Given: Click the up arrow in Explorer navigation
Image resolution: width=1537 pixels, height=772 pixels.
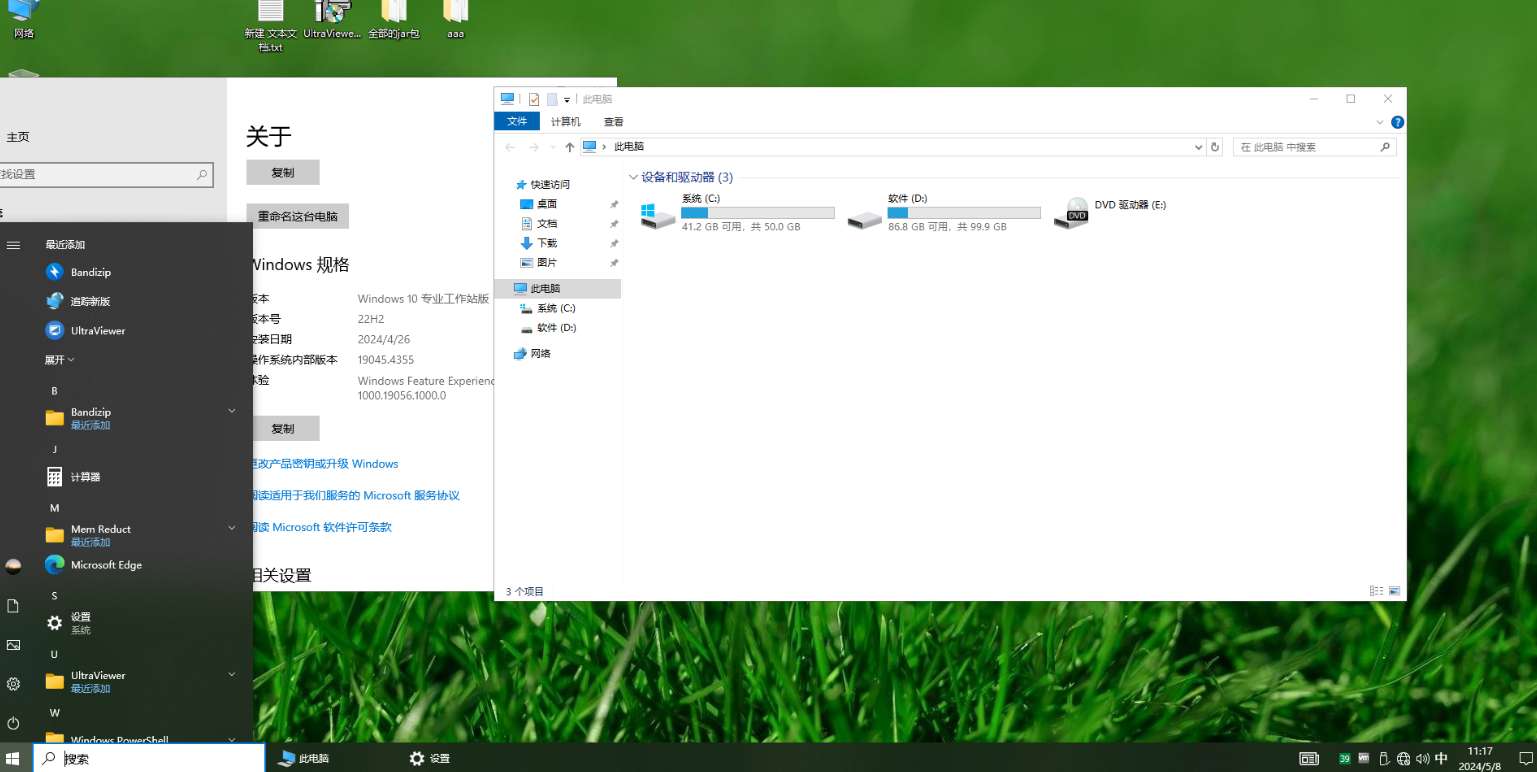Looking at the screenshot, I should click(x=569, y=147).
